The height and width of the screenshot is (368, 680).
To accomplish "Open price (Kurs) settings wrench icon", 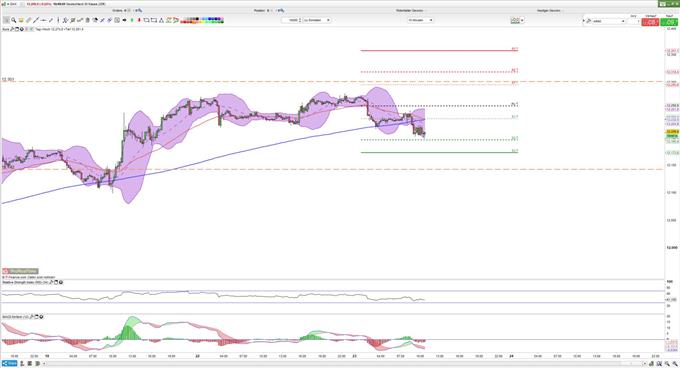I will (x=12, y=29).
